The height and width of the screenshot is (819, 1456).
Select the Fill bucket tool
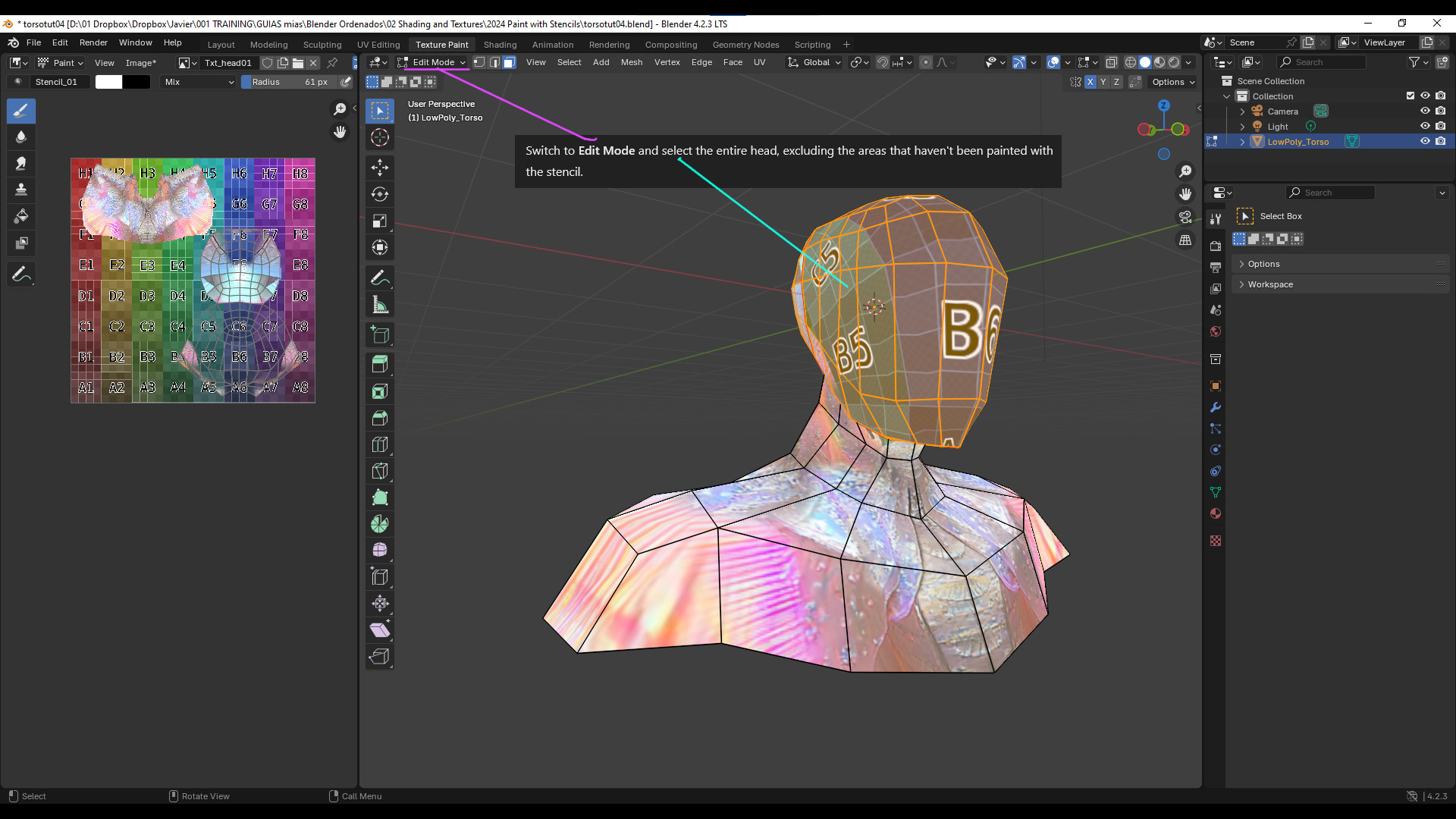[x=21, y=216]
